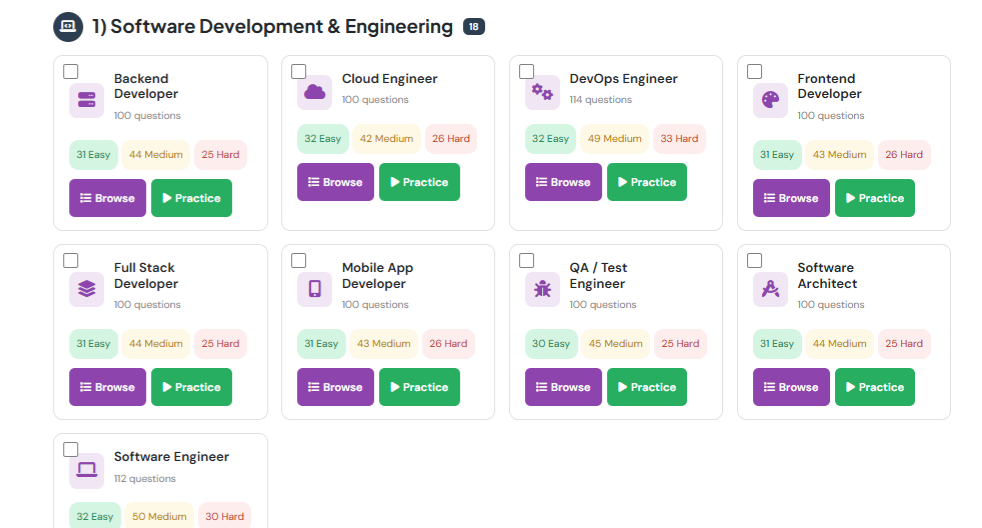
Task: Enable the Full Stack Developer checkbox
Action: click(x=71, y=261)
